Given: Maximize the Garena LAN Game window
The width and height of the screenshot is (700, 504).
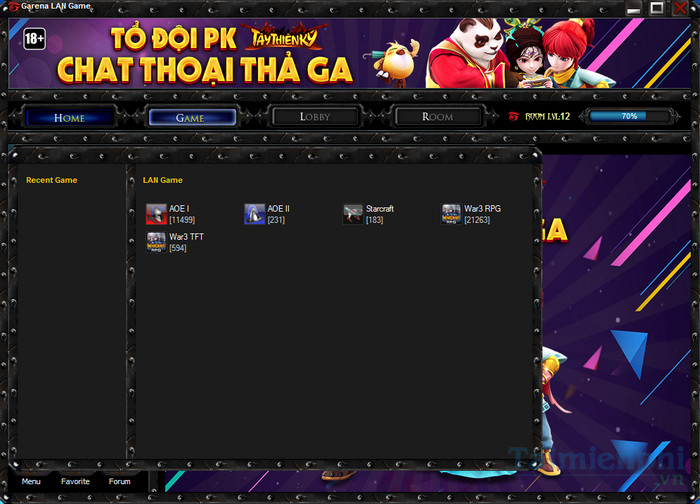Looking at the screenshot, I should [x=657, y=8].
